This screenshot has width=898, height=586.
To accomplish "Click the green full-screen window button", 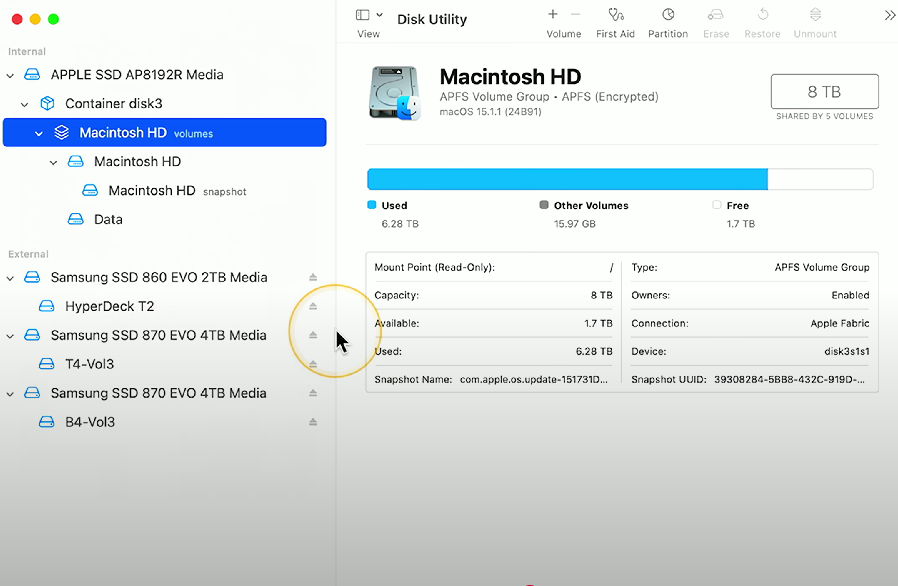I will (53, 19).
